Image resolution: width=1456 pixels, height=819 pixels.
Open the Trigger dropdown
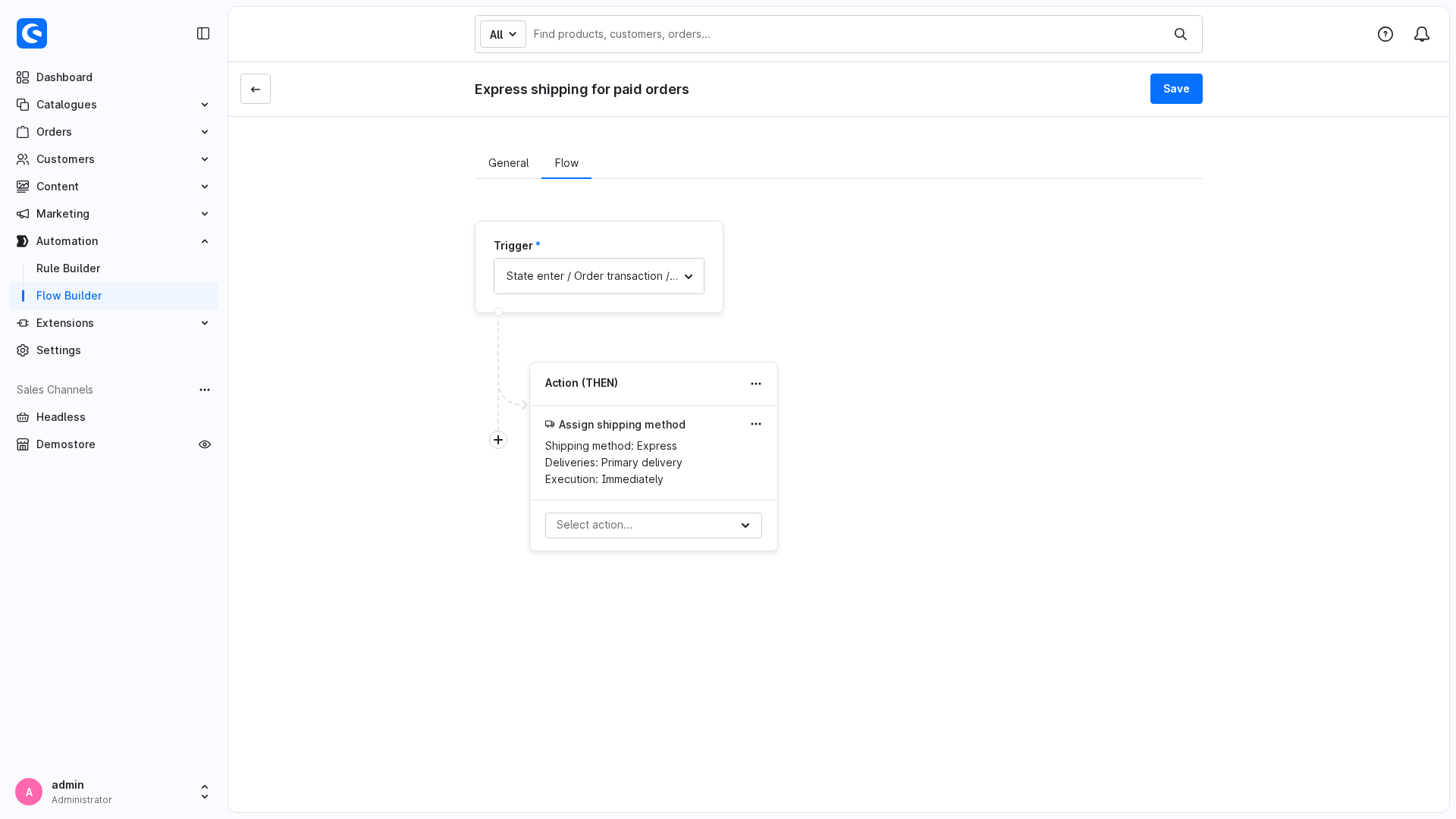tap(599, 276)
